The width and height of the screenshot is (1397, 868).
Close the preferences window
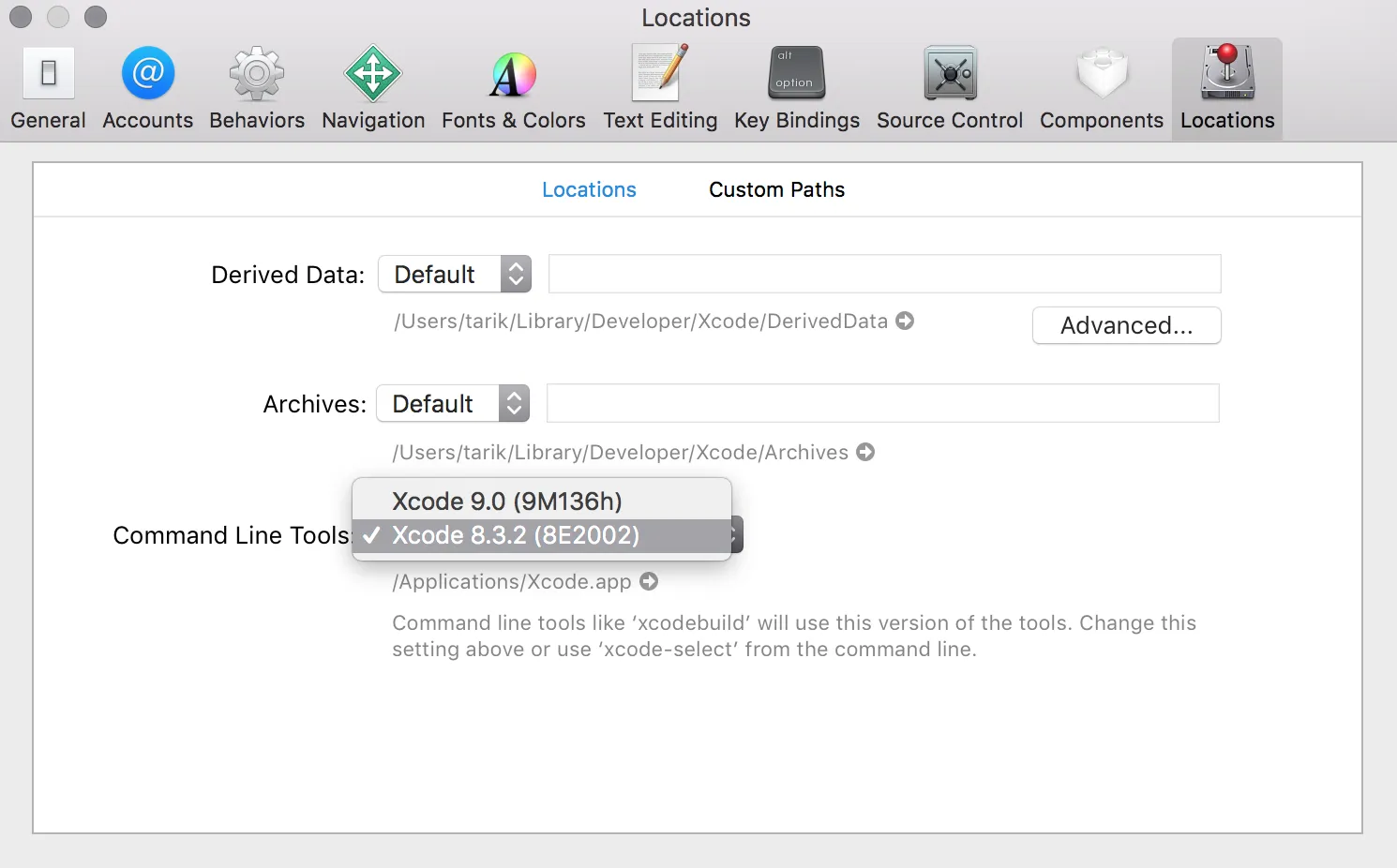[21, 17]
